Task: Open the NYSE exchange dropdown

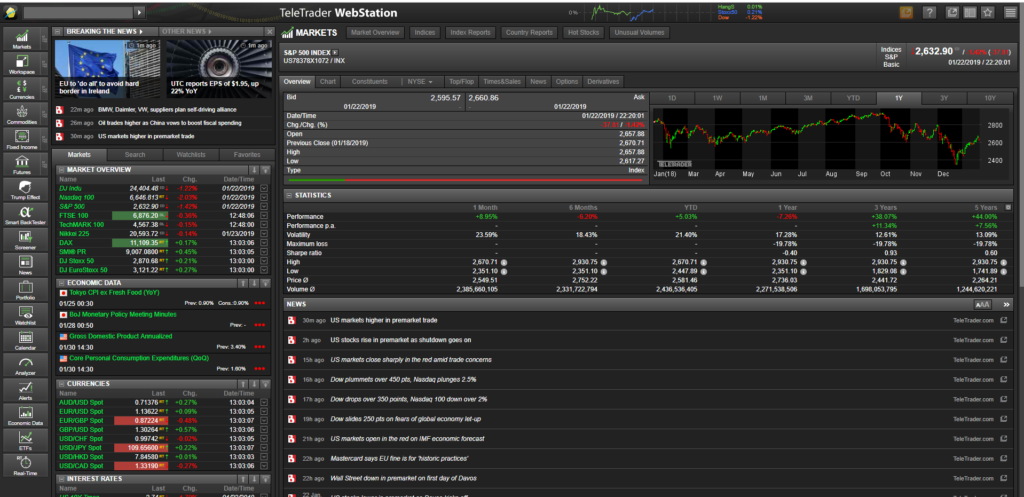Action: 421,82
